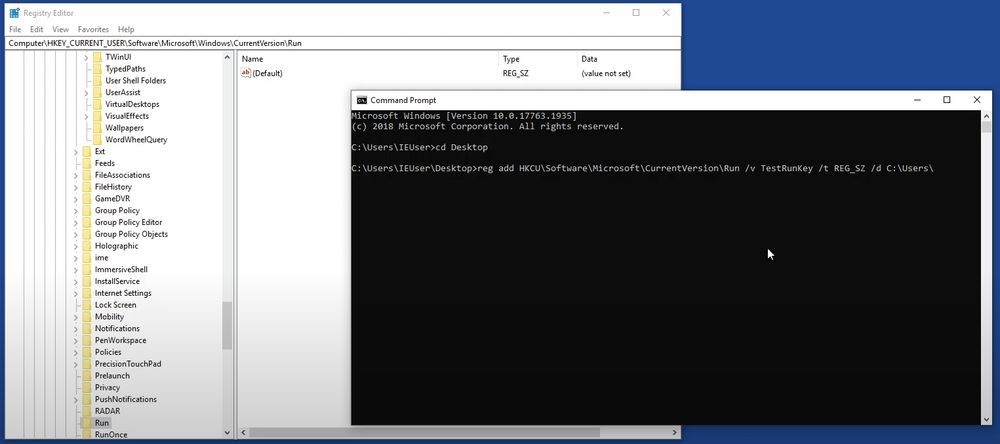Click the Command Prompt vertical scrollbar
1000x444 pixels.
(x=986, y=267)
